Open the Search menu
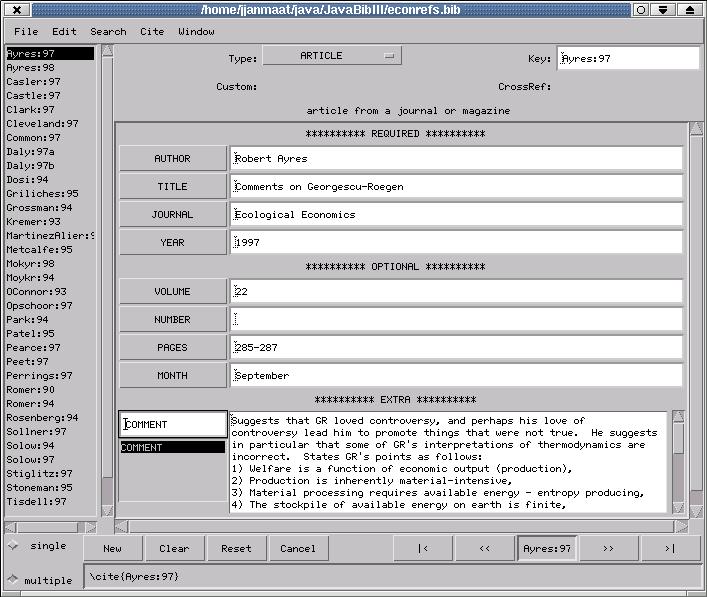Screen dimensions: 707x597 (x=108, y=31)
